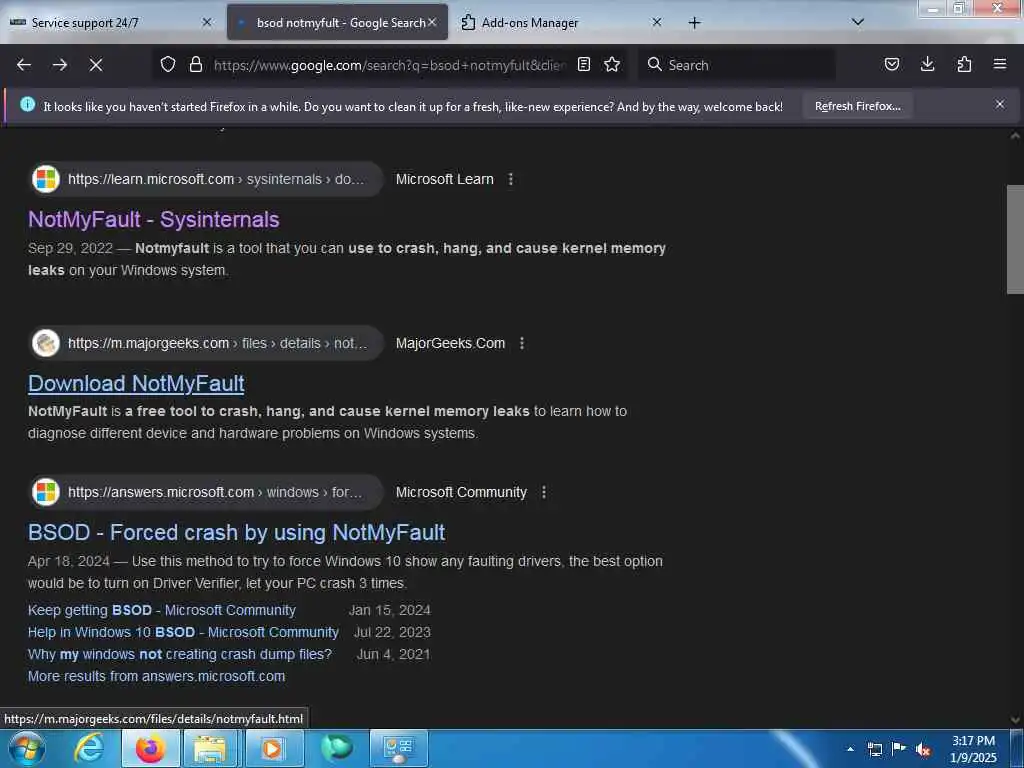This screenshot has width=1024, height=768.
Task: Open the Firefox hamburger application menu
Action: click(999, 64)
